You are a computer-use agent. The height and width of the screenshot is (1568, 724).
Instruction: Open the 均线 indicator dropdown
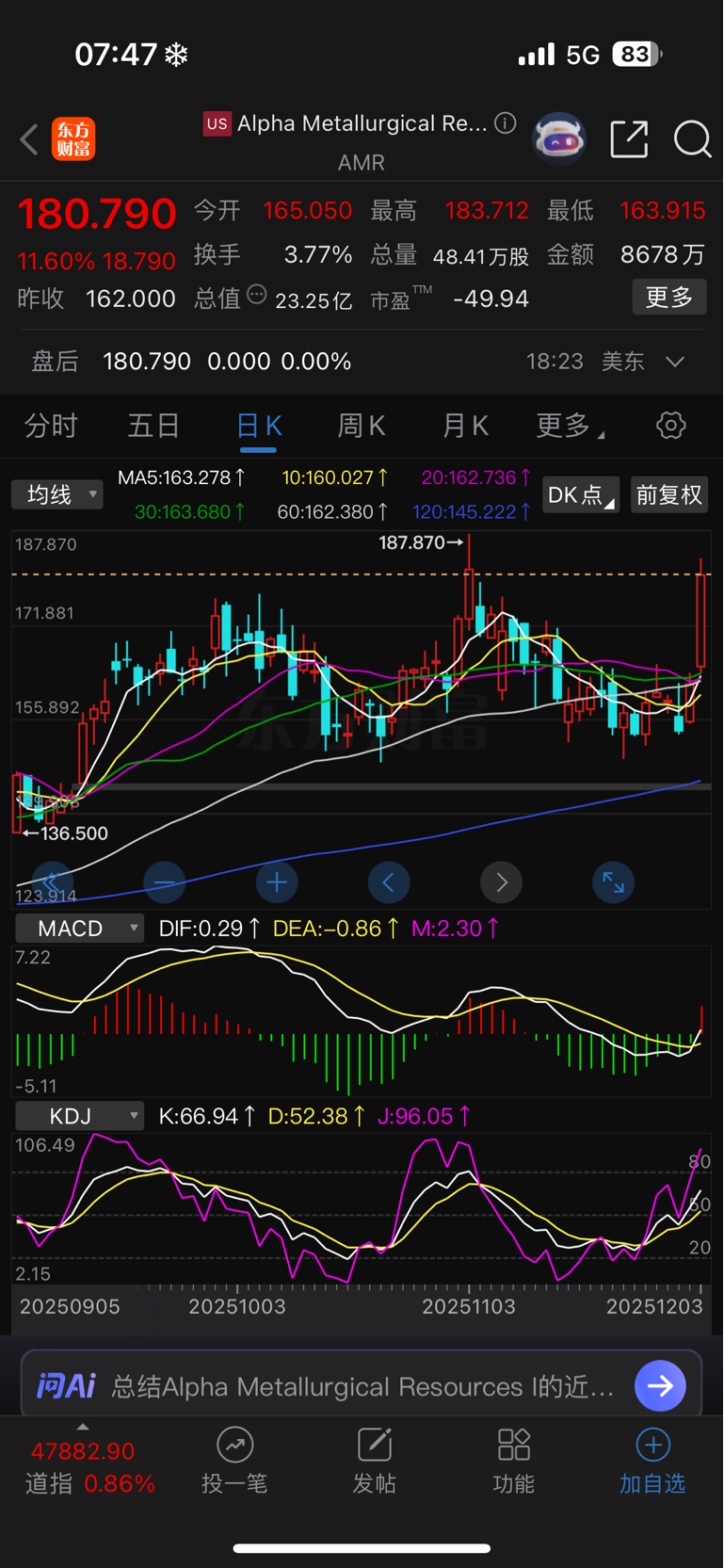tap(57, 494)
